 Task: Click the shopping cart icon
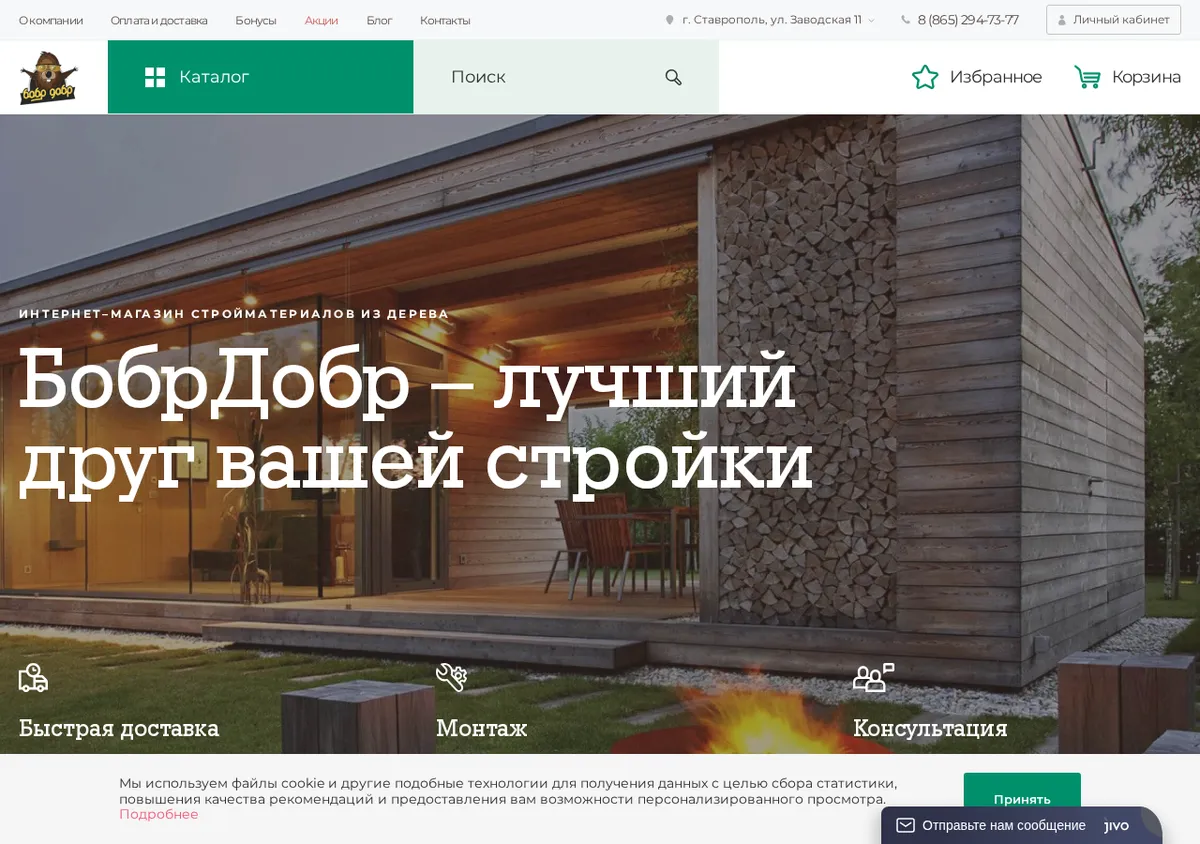1087,77
